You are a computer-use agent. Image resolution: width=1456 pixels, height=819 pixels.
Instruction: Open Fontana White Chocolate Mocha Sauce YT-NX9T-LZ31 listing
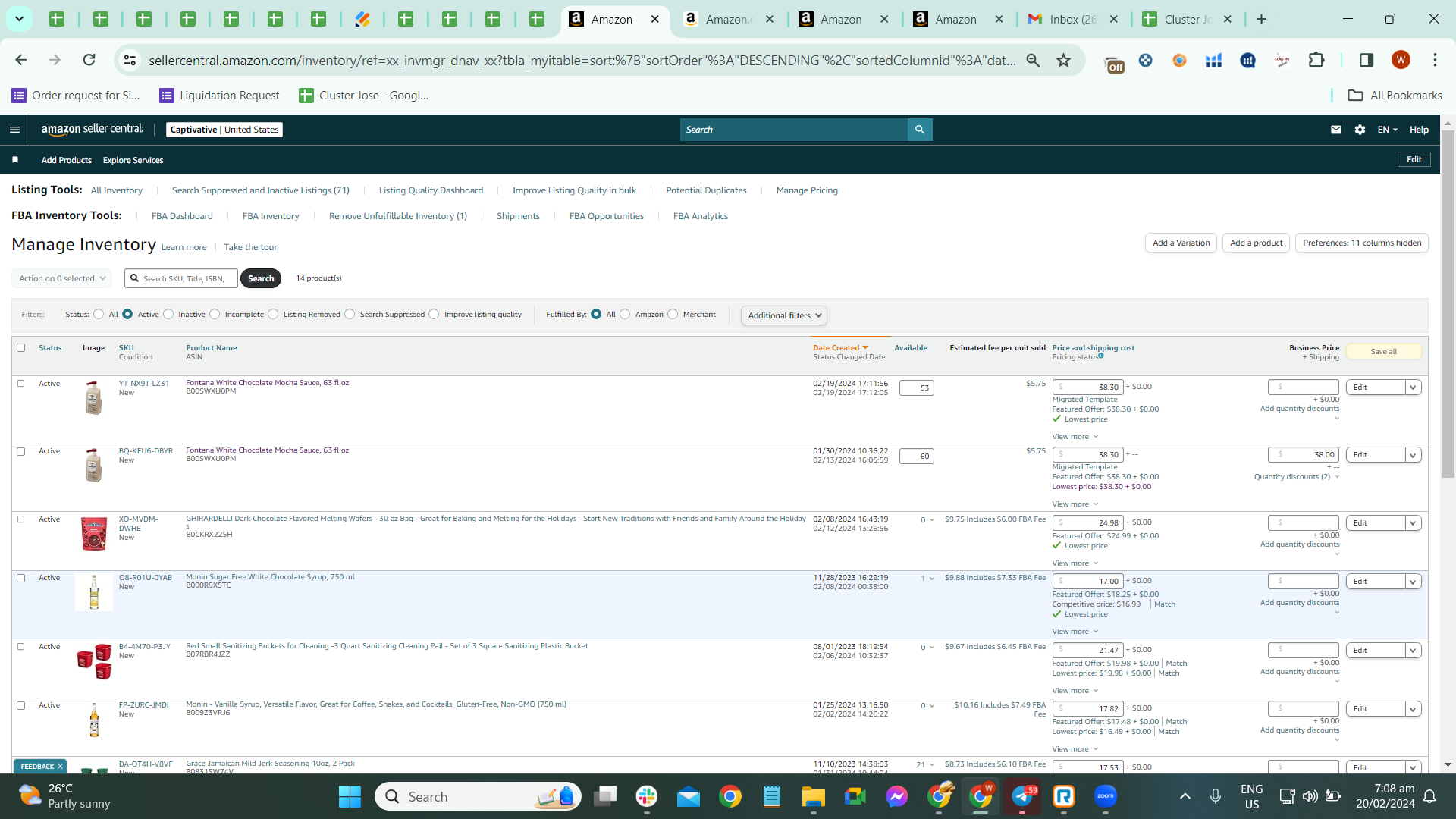pyautogui.click(x=268, y=383)
